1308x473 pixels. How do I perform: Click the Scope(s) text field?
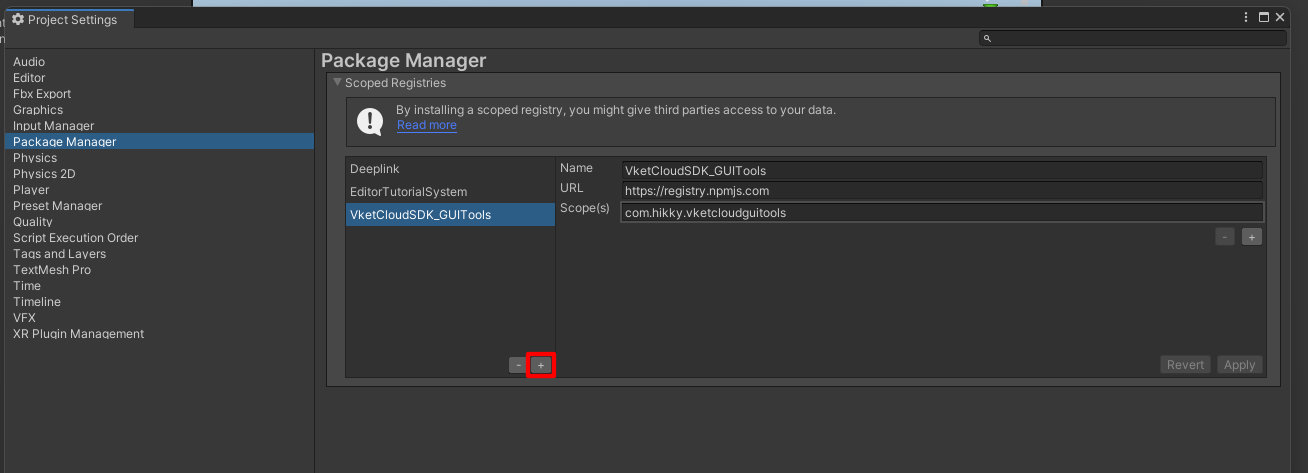tap(941, 212)
